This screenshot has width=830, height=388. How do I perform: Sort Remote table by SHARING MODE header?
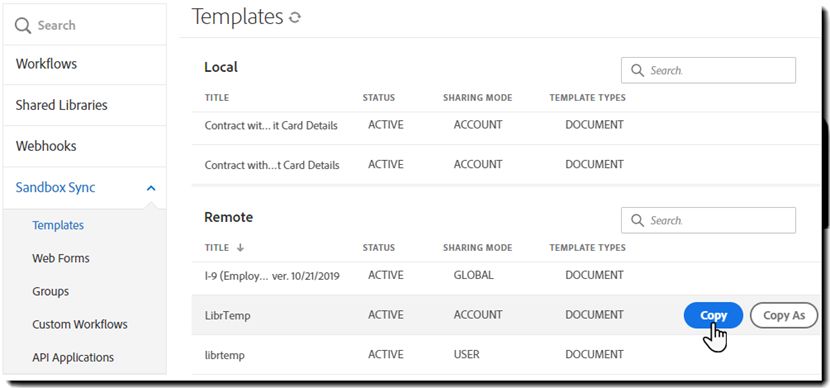(x=477, y=247)
